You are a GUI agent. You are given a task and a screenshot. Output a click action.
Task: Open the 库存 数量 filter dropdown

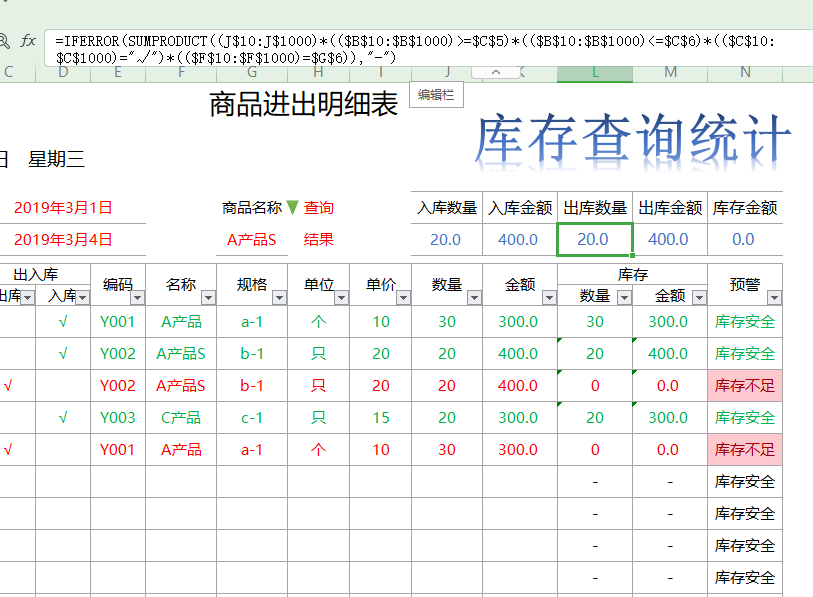point(624,297)
